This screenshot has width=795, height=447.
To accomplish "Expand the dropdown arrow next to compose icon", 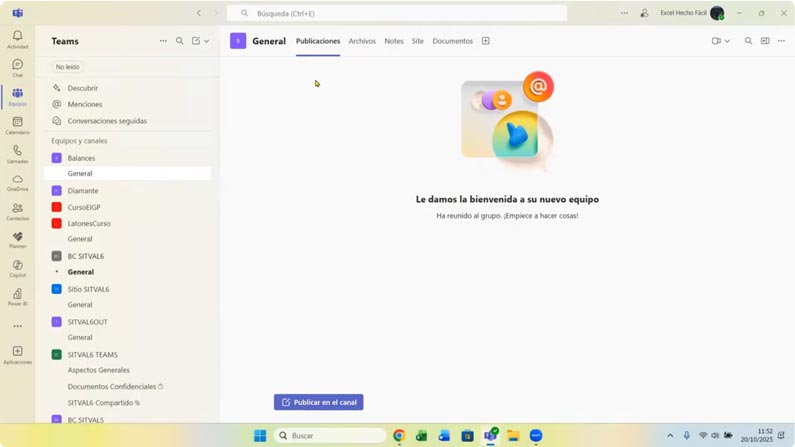I will click(x=206, y=41).
